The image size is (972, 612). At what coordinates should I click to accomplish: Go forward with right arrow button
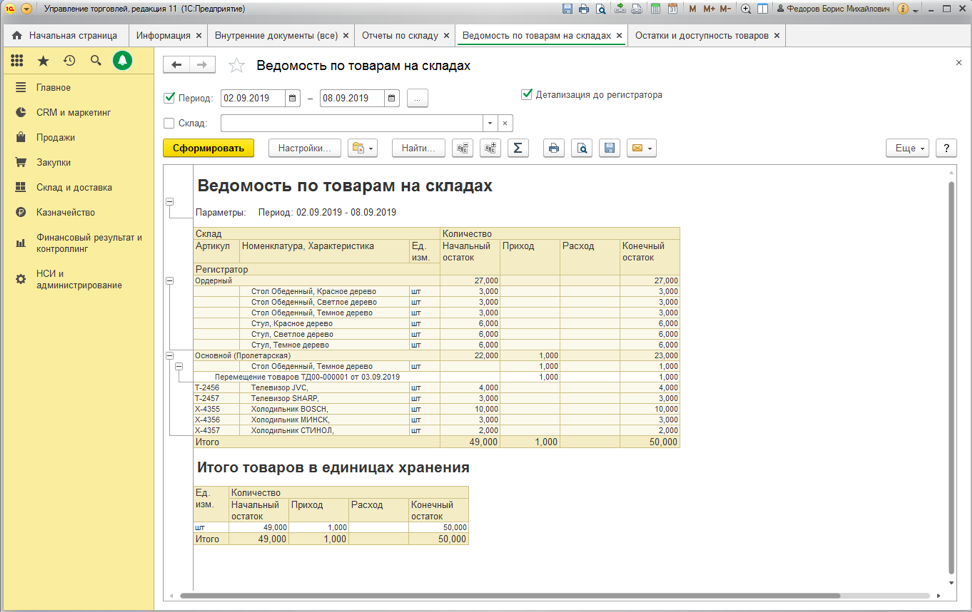202,64
